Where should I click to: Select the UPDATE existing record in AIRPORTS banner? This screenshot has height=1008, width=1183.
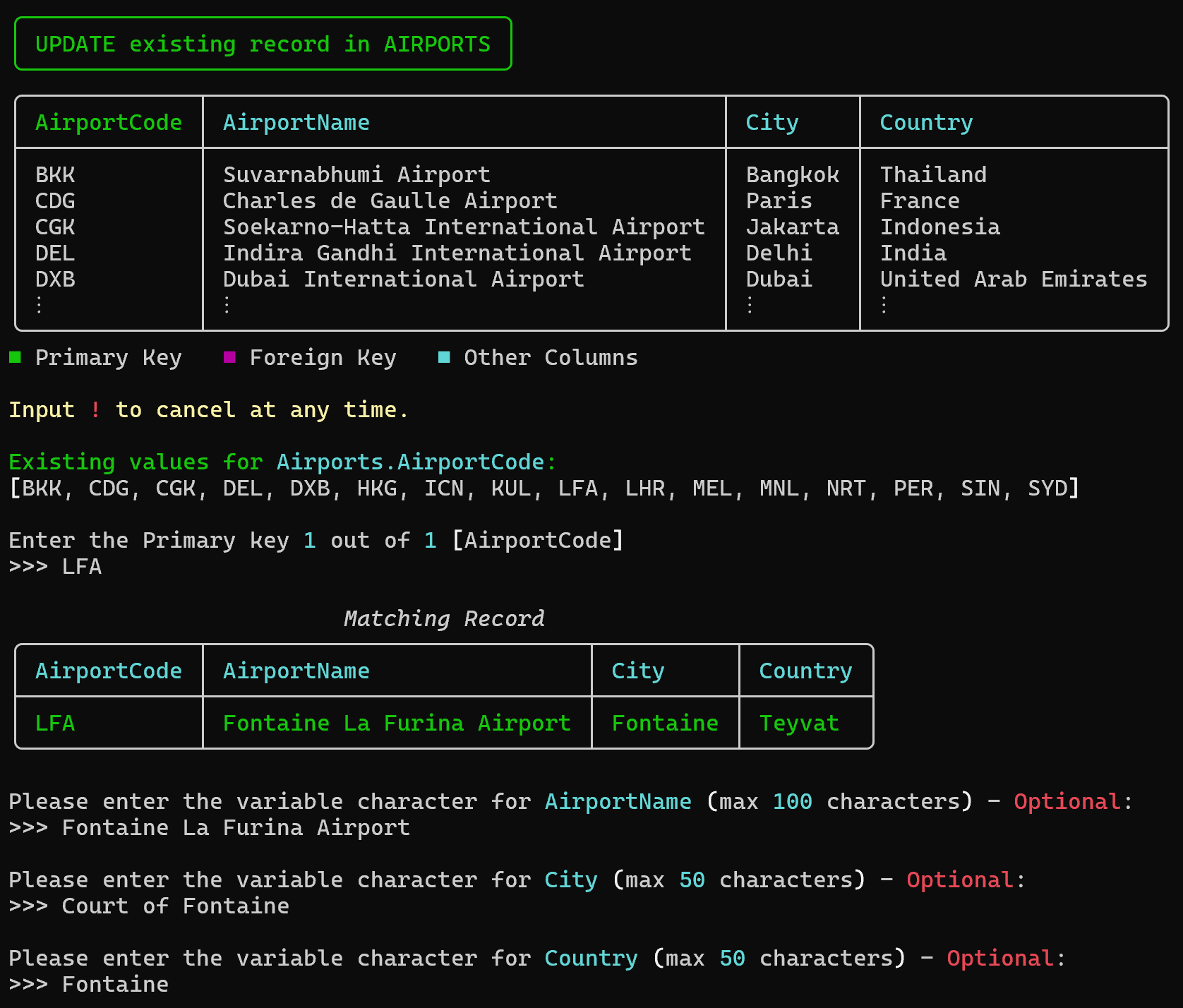coord(263,44)
